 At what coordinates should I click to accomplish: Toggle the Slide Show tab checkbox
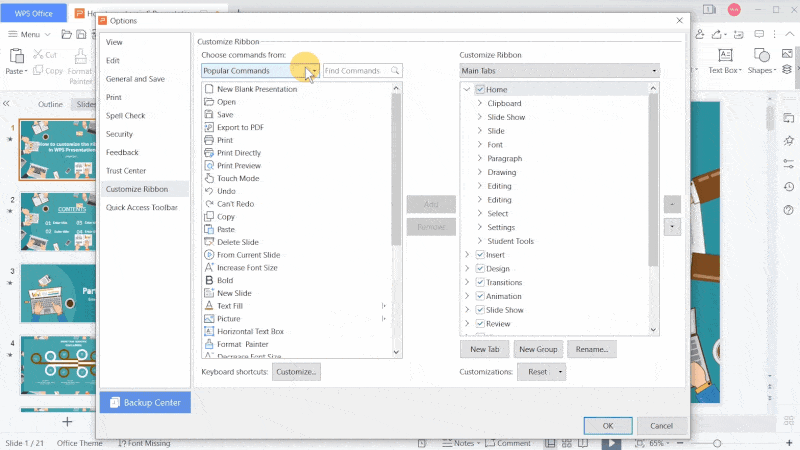pos(480,310)
